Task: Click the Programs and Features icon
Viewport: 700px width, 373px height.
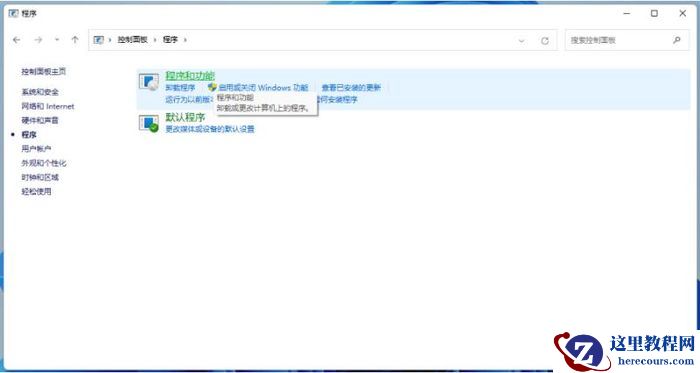Action: pyautogui.click(x=149, y=83)
